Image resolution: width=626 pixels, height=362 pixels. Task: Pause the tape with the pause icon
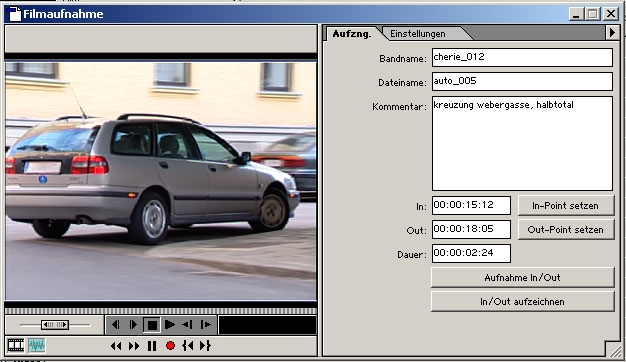tap(152, 346)
